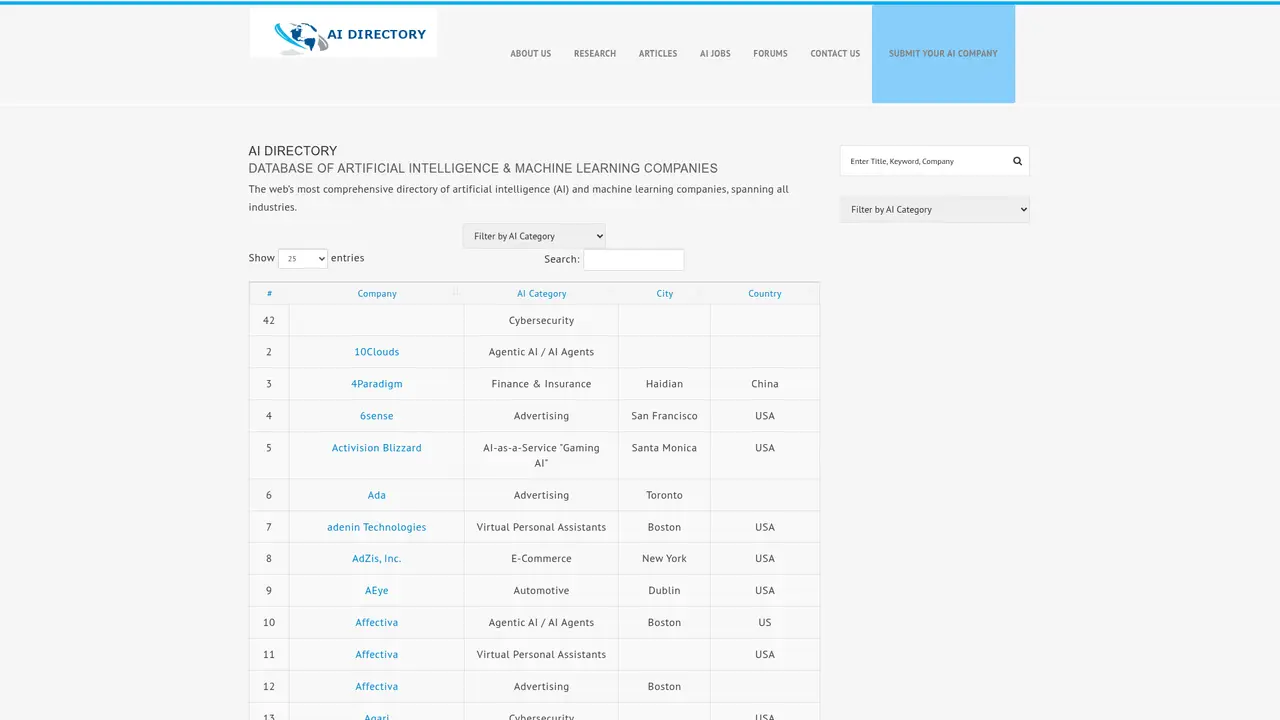This screenshot has height=720, width=1280.
Task: Sort by the AI Category column header
Action: 541,293
